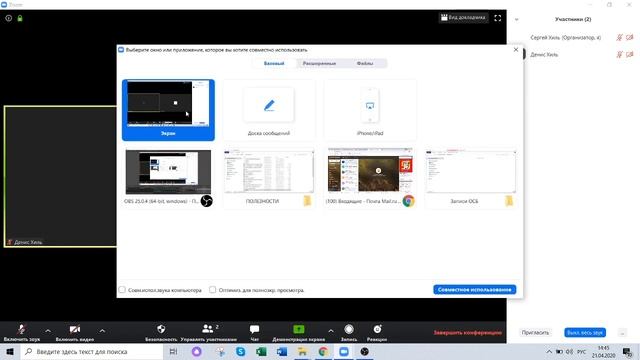
Task: Select the OBS 25.0.4 window thumbnail
Action: point(168,178)
